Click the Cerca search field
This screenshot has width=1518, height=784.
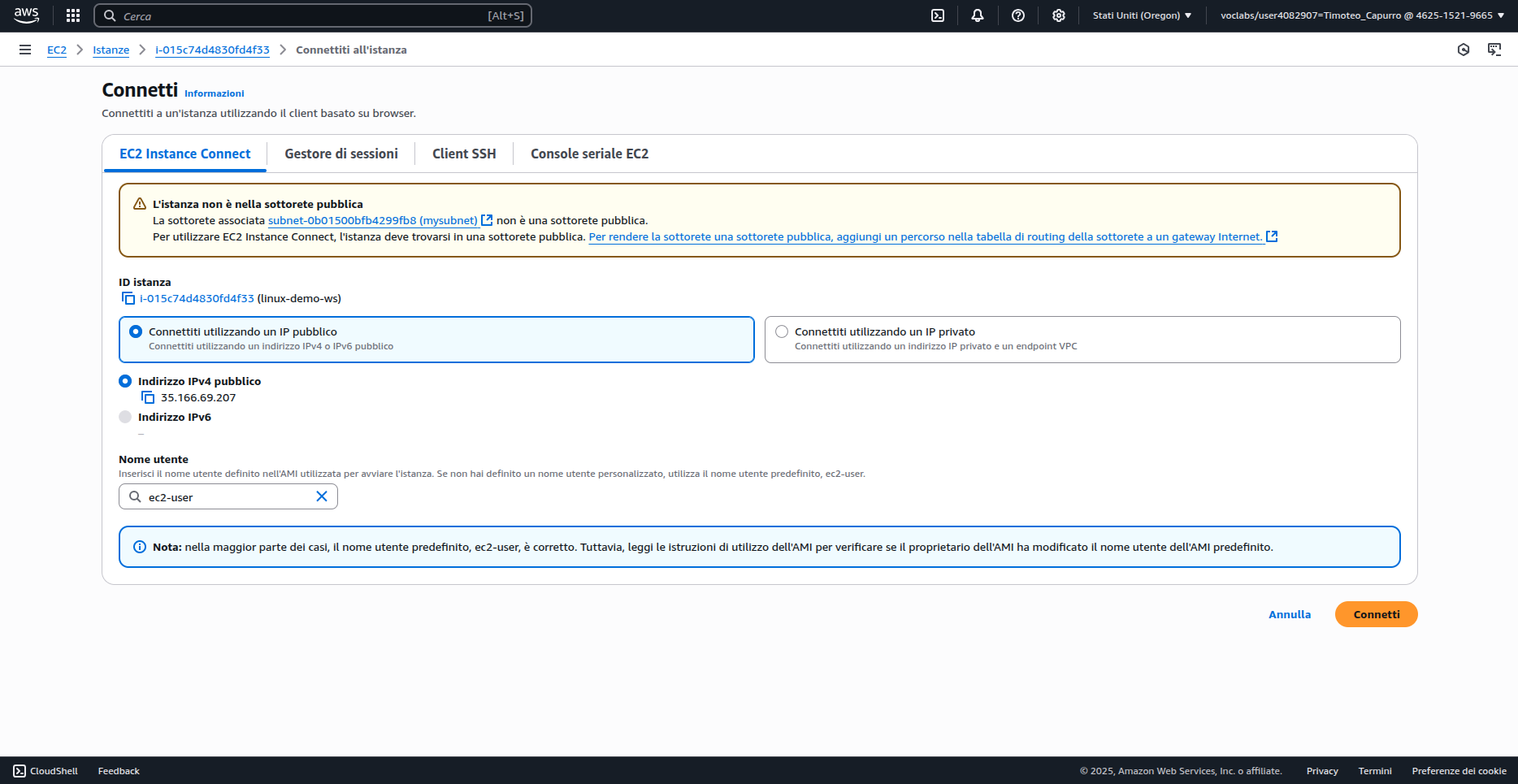coord(313,15)
